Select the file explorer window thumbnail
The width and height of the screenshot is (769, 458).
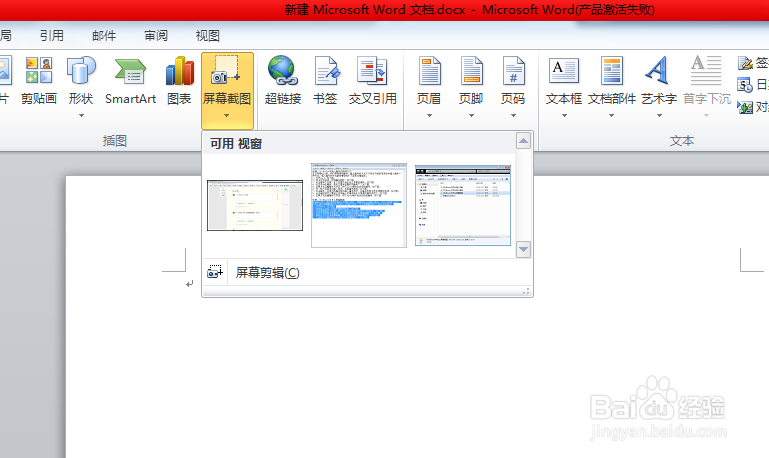coord(463,205)
